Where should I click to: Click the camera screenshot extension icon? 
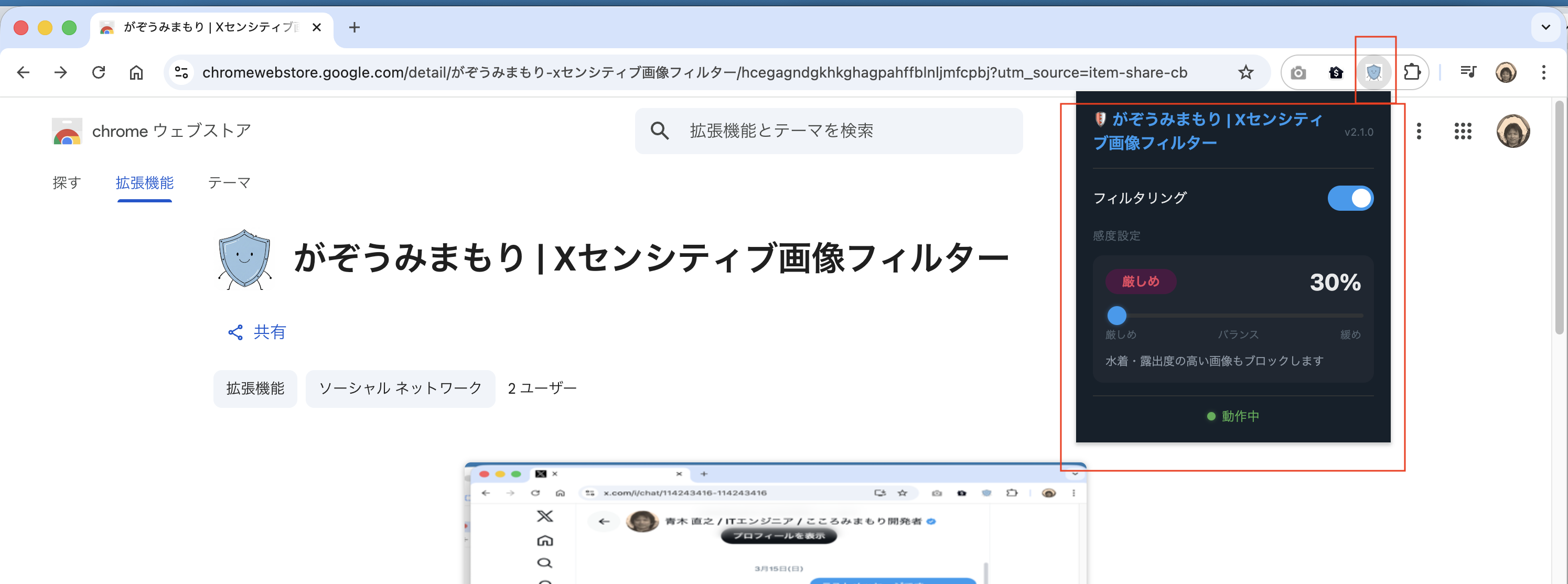1299,72
